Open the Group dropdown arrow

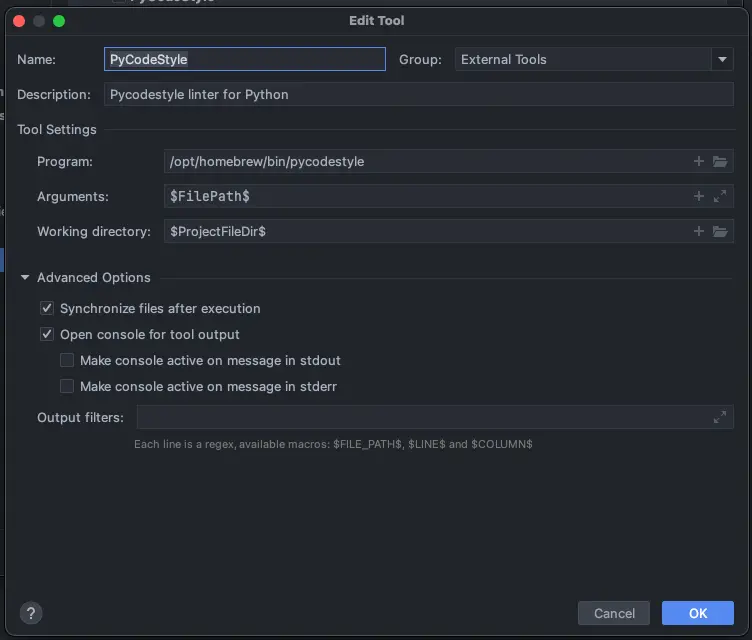click(x=722, y=59)
